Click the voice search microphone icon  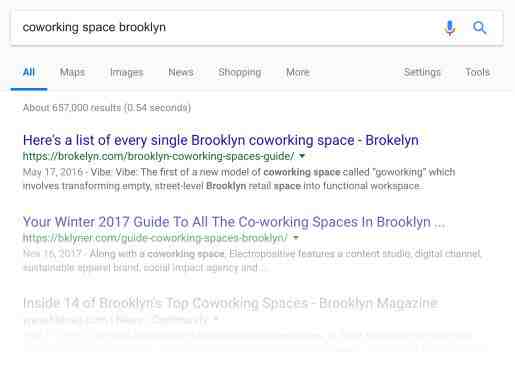450,28
